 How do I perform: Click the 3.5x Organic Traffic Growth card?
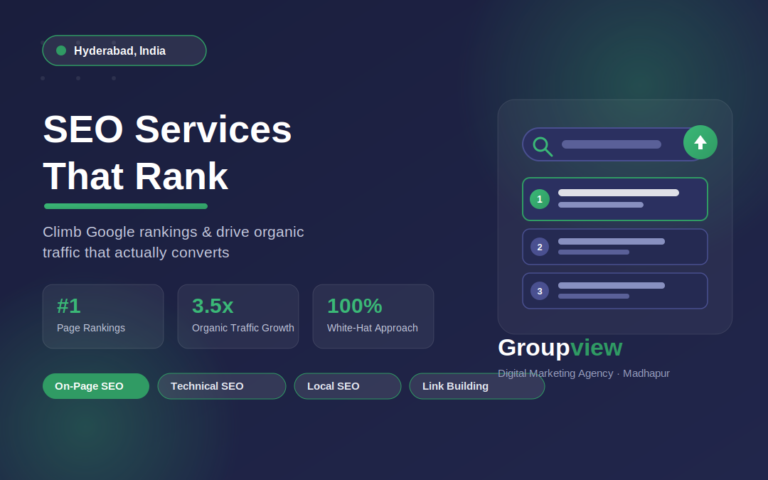point(238,316)
